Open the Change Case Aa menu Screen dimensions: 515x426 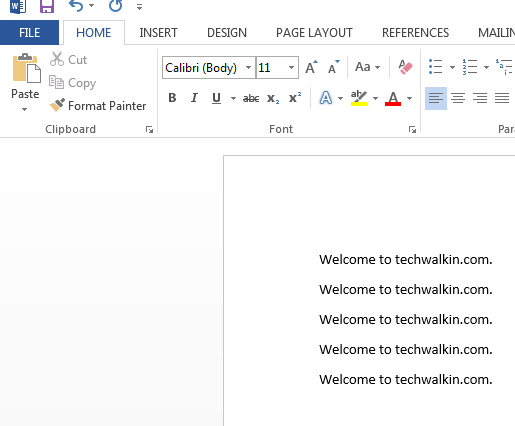[367, 67]
